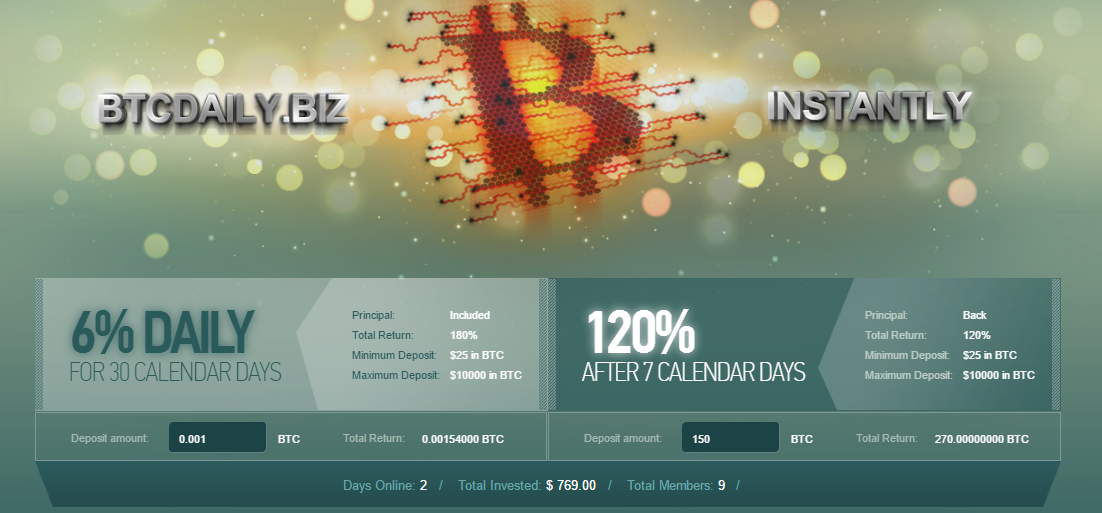Click the Minimum Deposit row of 6% plan
1102x513 pixels.
click(x=427, y=355)
